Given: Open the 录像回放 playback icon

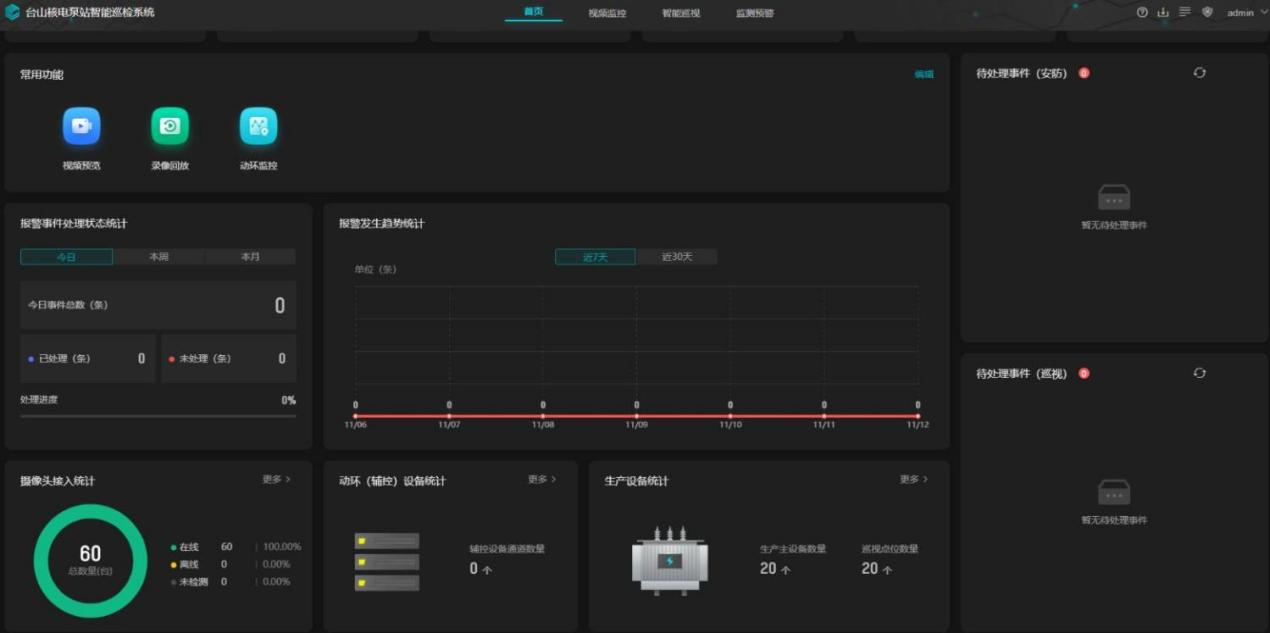Looking at the screenshot, I should coord(170,127).
